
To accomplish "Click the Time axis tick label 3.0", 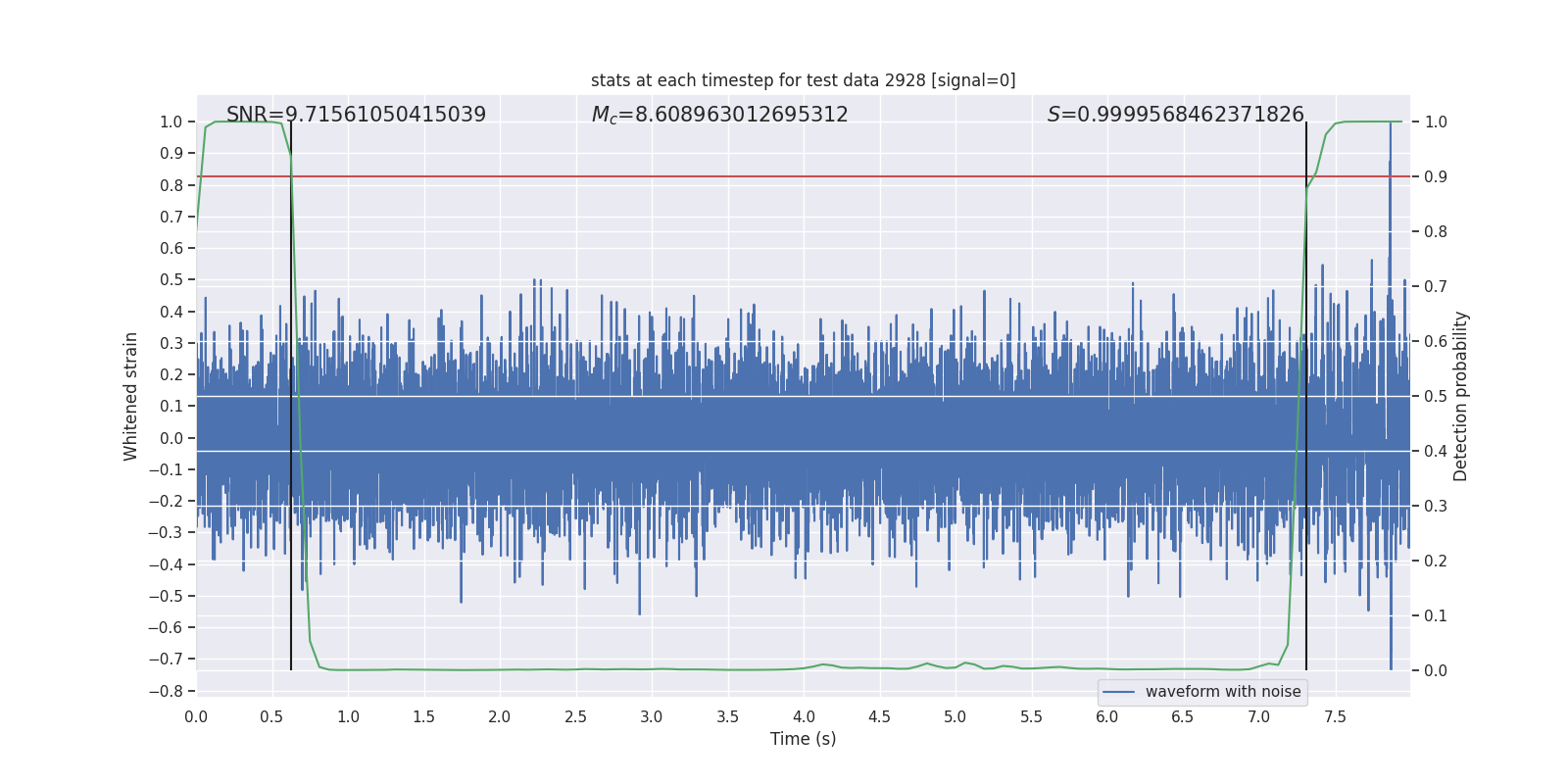I will 652,716.
